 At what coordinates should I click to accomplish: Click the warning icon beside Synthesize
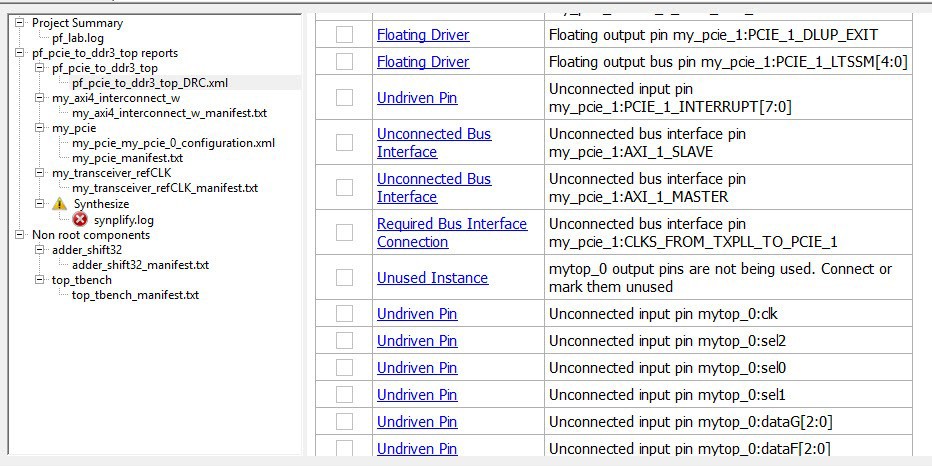coord(60,204)
